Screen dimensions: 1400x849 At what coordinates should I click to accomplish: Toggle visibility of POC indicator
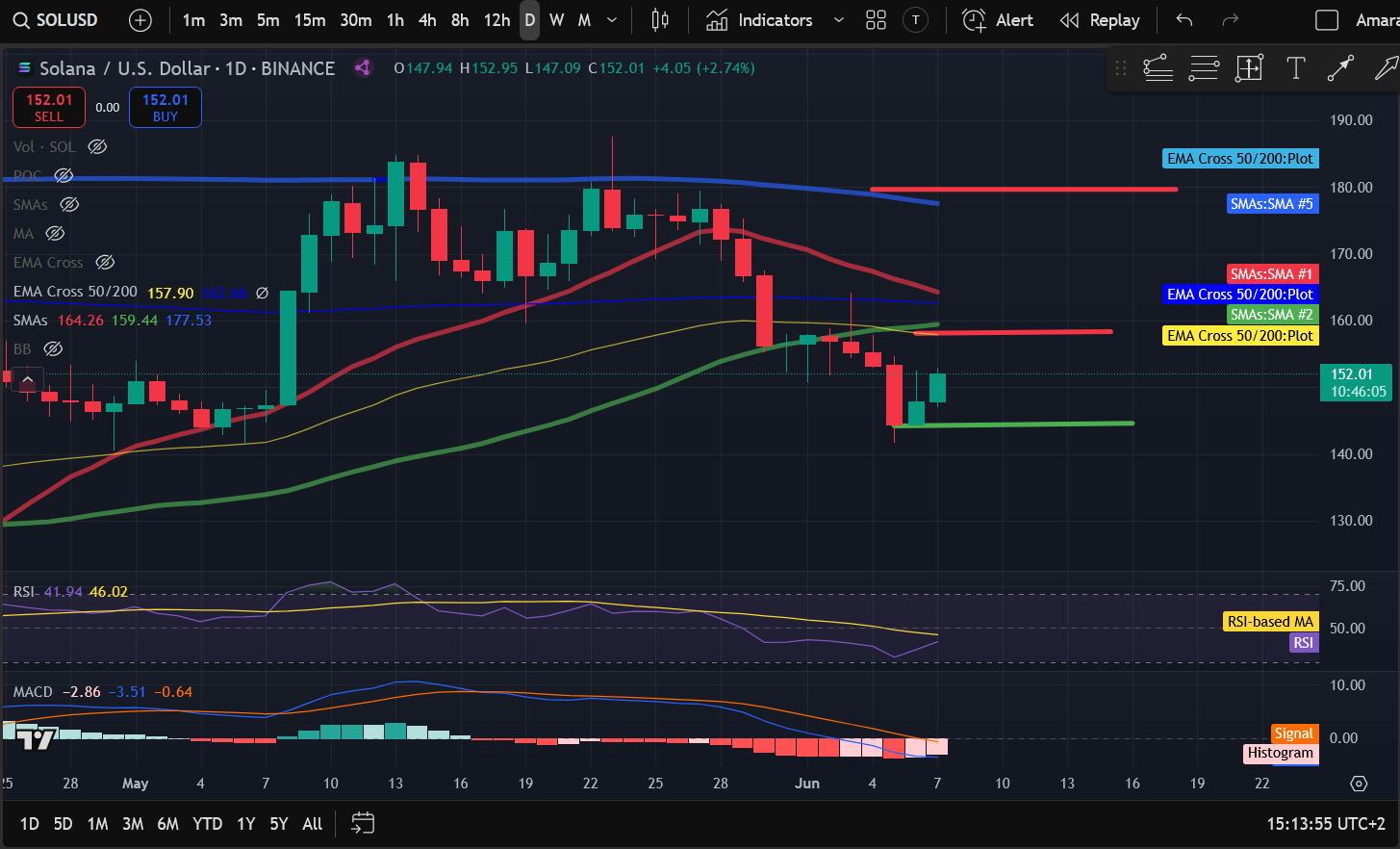(x=64, y=176)
